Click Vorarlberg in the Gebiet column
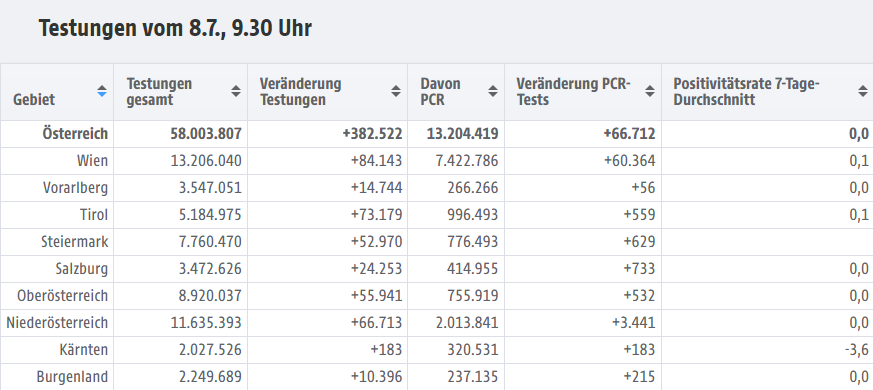The image size is (873, 390). 75,188
